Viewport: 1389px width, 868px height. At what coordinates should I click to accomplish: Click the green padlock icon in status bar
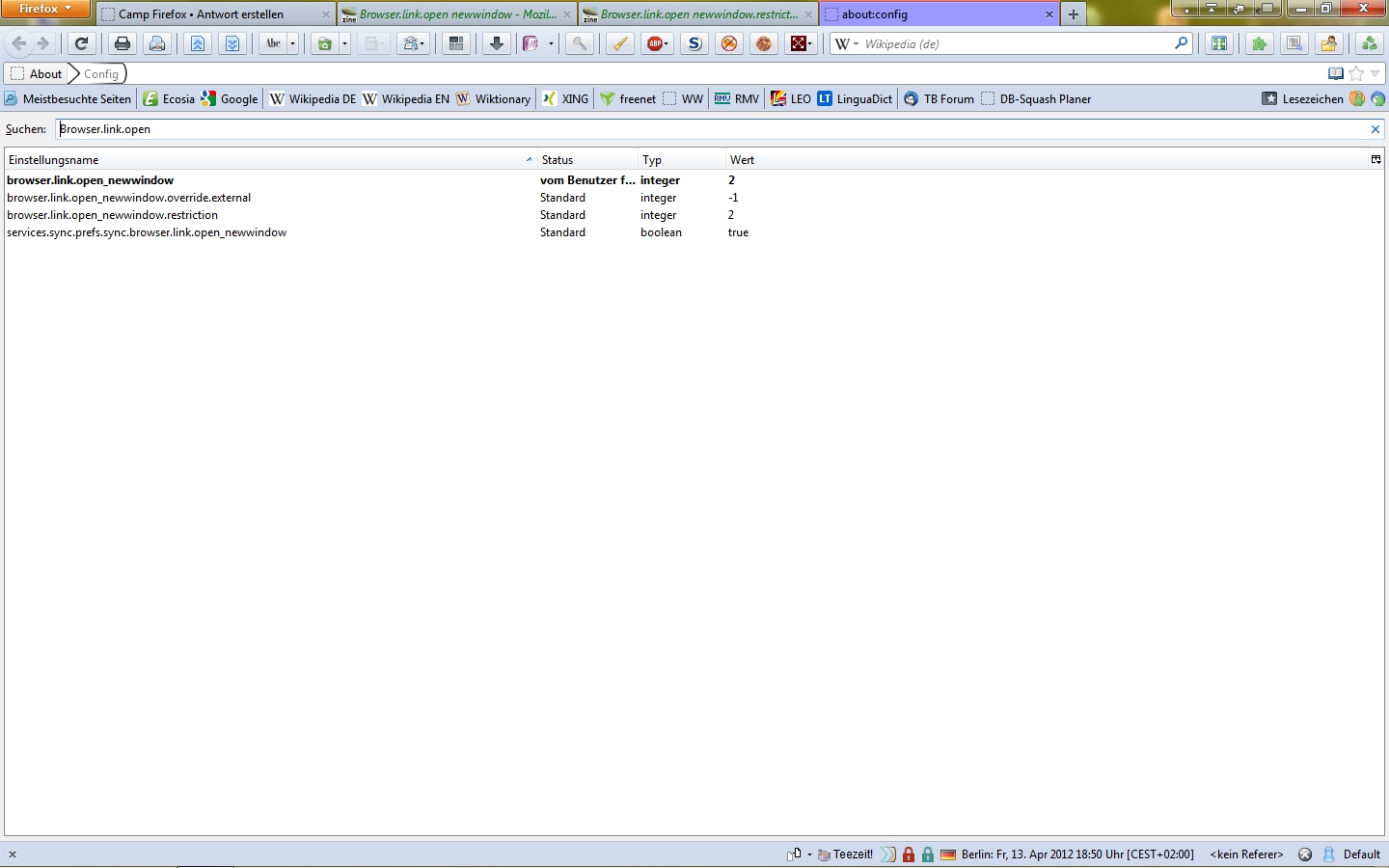pos(927,854)
